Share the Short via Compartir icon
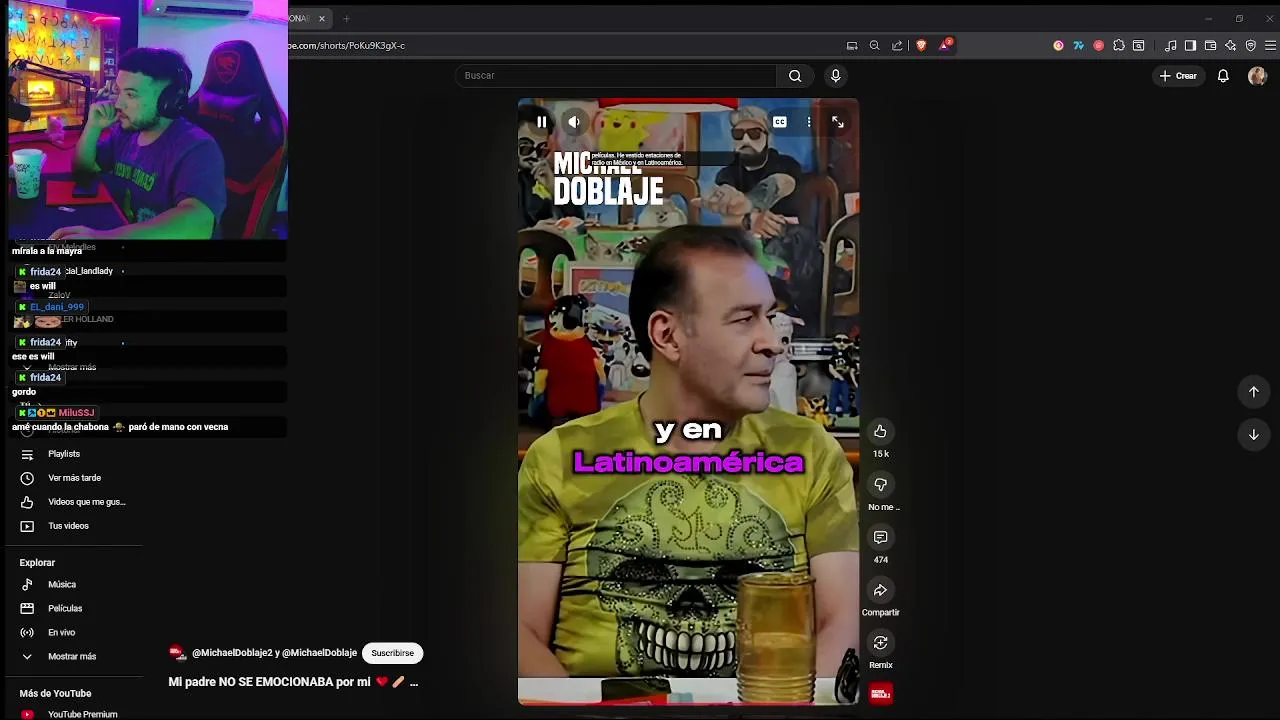This screenshot has width=1280, height=720. (x=880, y=590)
